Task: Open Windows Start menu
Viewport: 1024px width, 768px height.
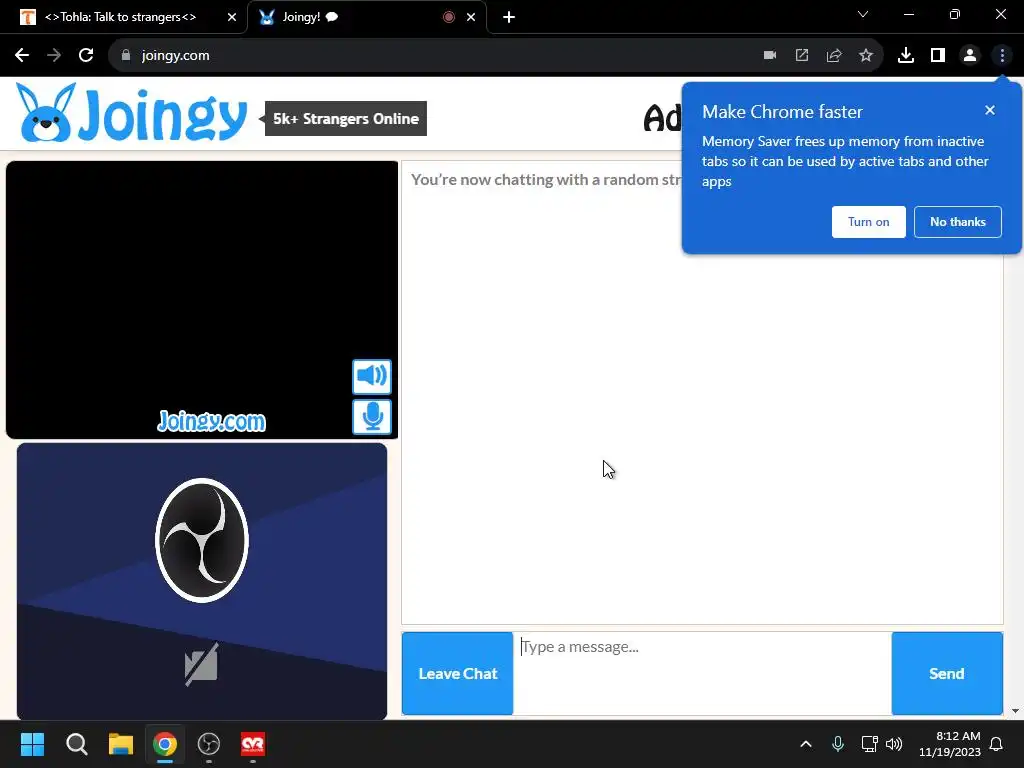Action: [x=32, y=744]
